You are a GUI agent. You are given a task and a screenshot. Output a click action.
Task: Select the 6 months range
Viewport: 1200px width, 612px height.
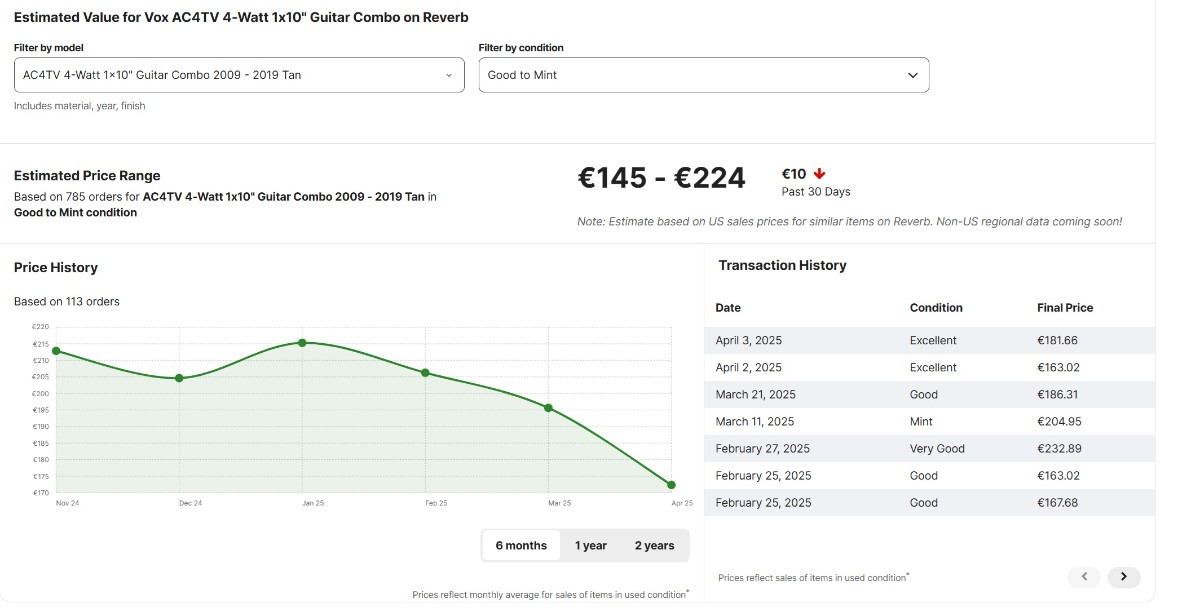tap(521, 546)
